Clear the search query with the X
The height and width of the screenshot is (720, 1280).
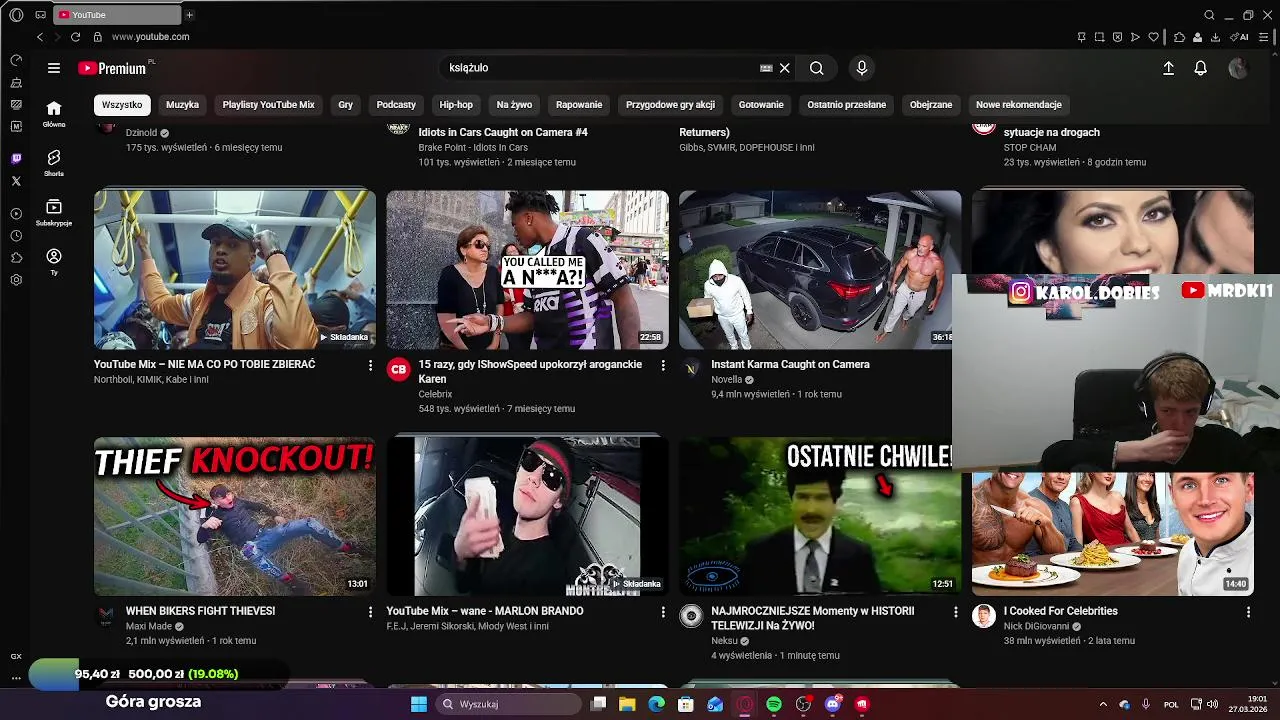[x=785, y=68]
